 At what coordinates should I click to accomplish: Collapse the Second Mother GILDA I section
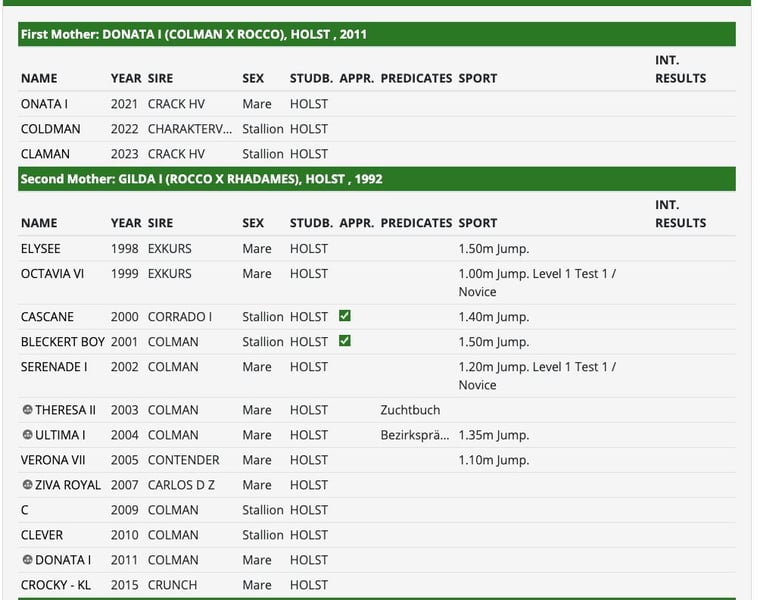[x=377, y=179]
